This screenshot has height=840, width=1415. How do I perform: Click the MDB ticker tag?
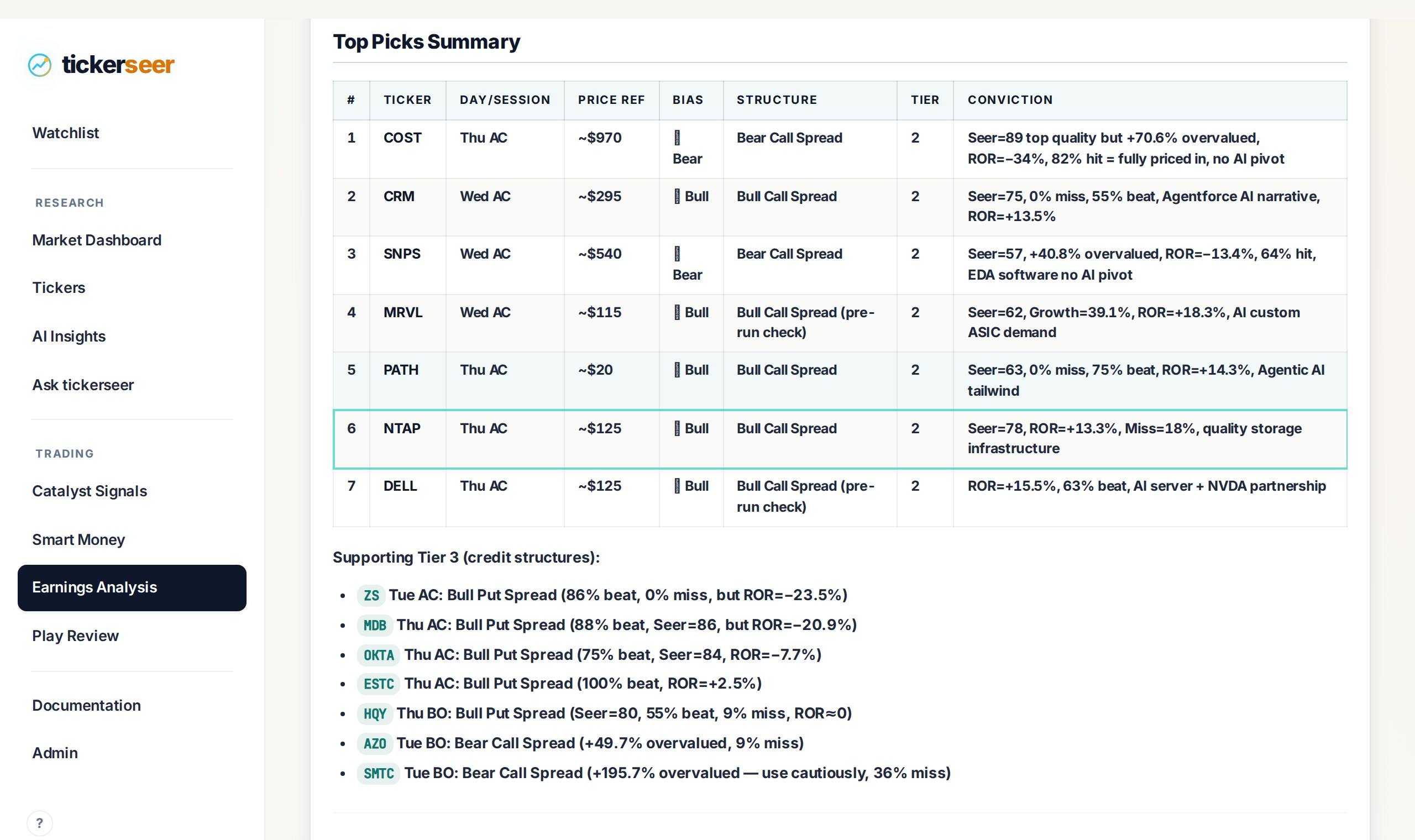coord(375,625)
